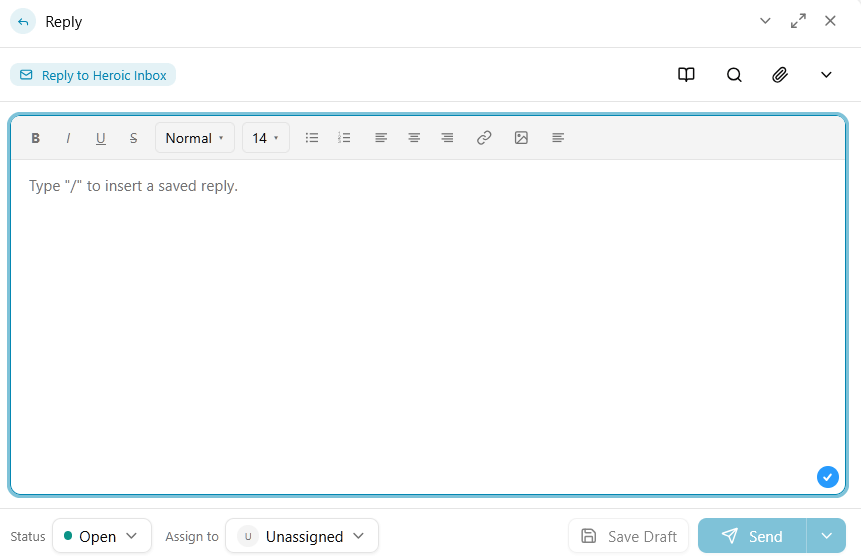Align text right
The image size is (861, 560).
(447, 138)
